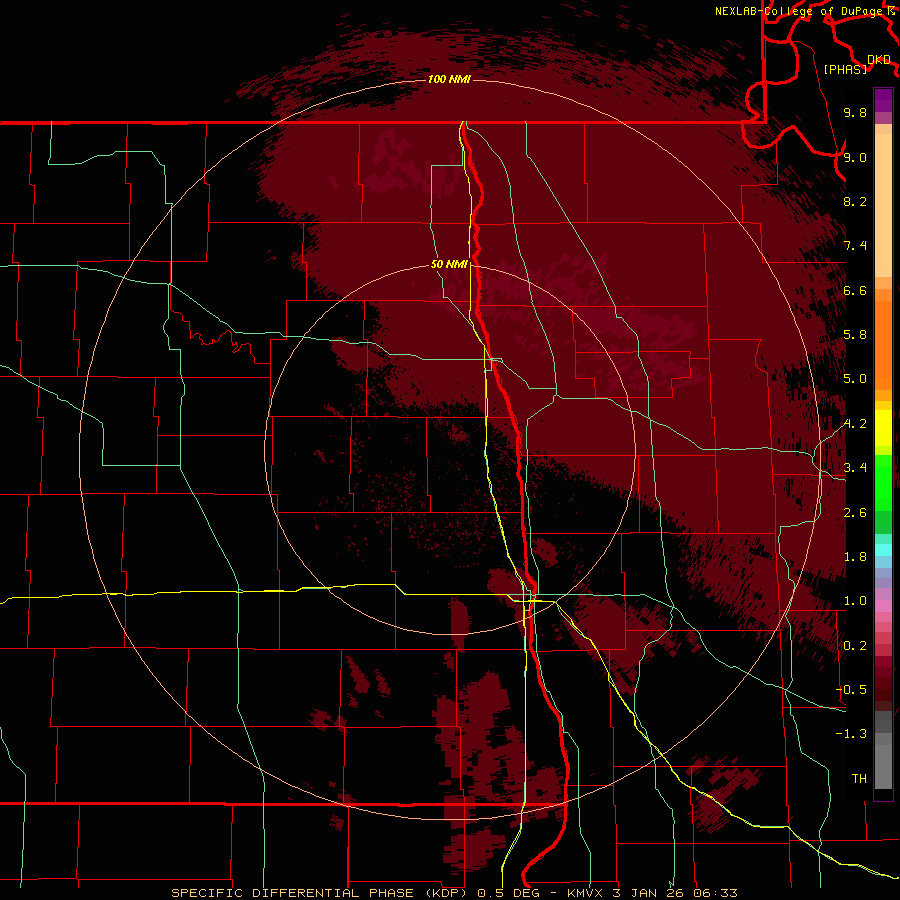This screenshot has height=900, width=900.
Task: Click the 100 NMI range ring label
Action: (x=449, y=79)
